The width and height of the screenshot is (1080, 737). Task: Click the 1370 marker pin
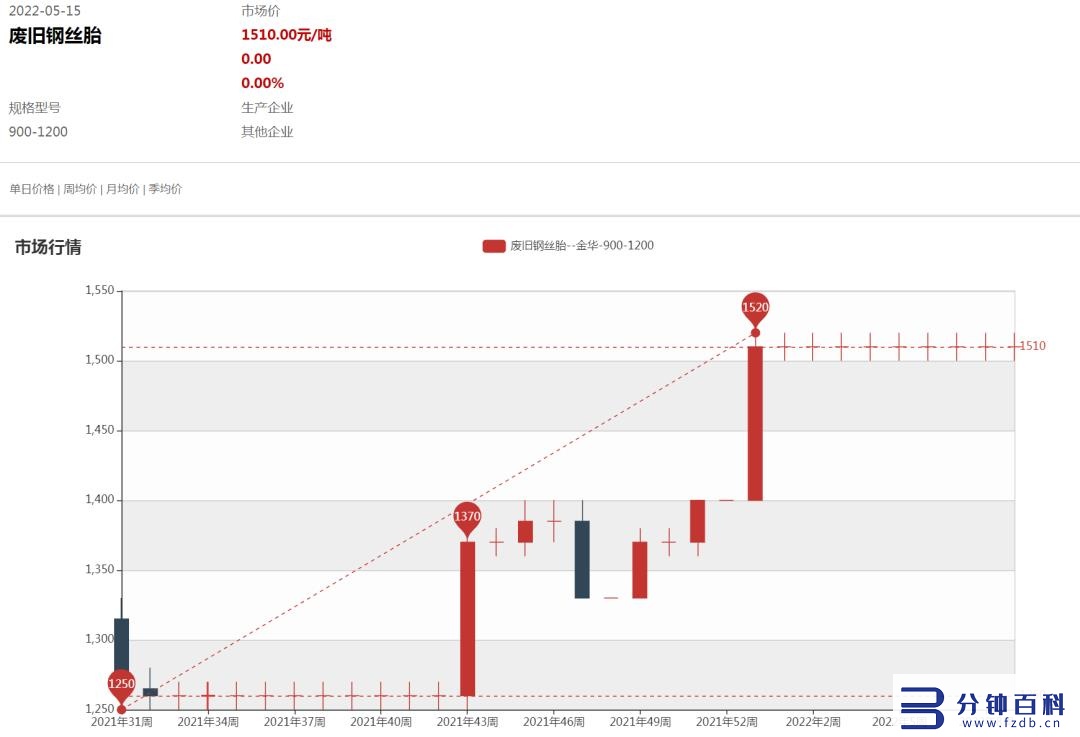point(467,518)
